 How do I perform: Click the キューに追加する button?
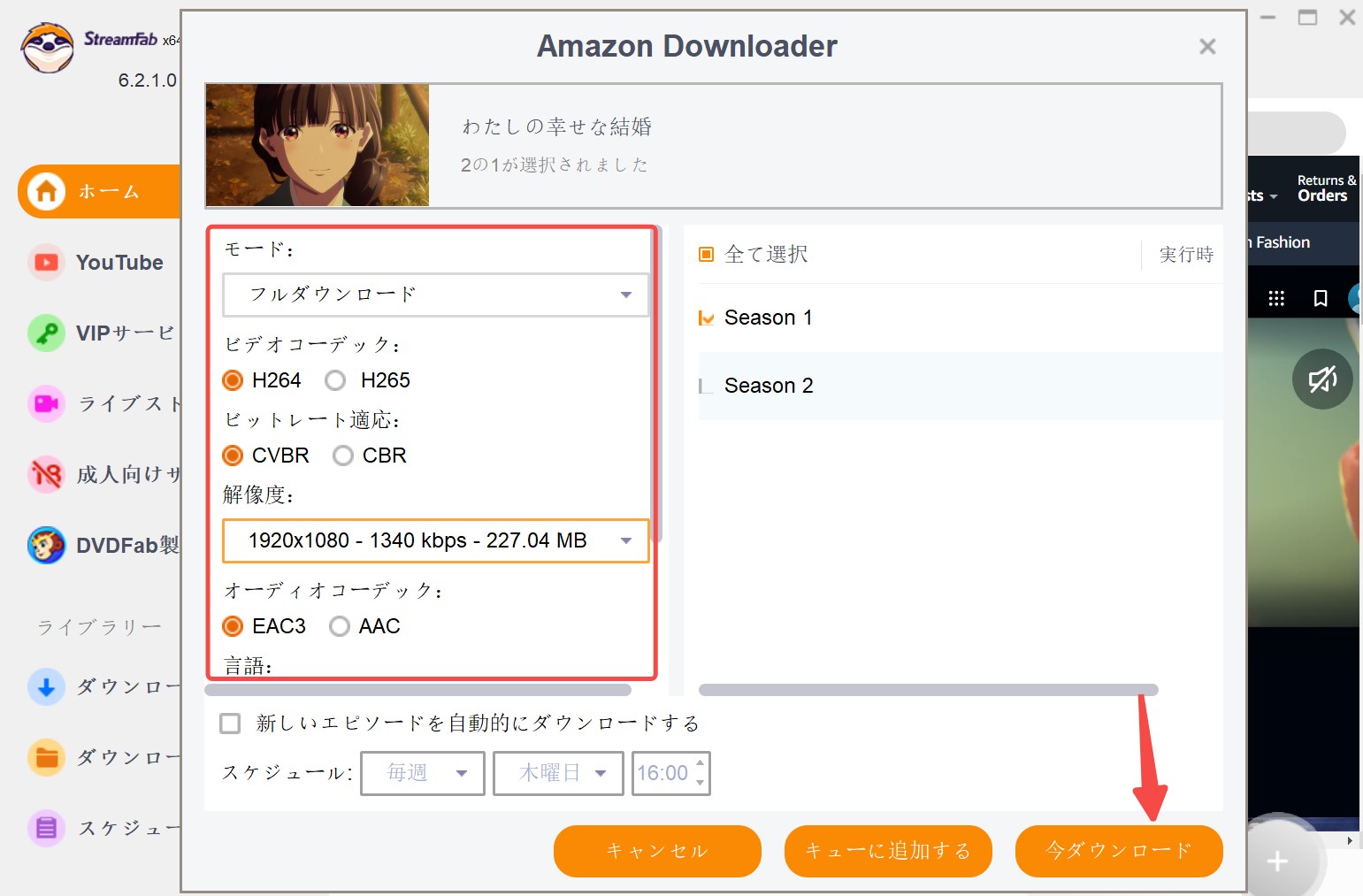point(888,851)
